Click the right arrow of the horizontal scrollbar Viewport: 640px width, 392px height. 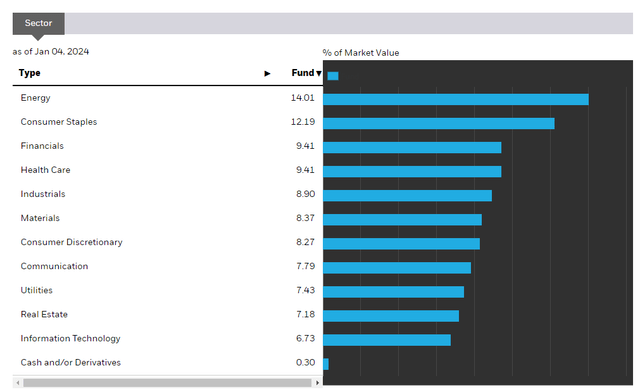318,383
